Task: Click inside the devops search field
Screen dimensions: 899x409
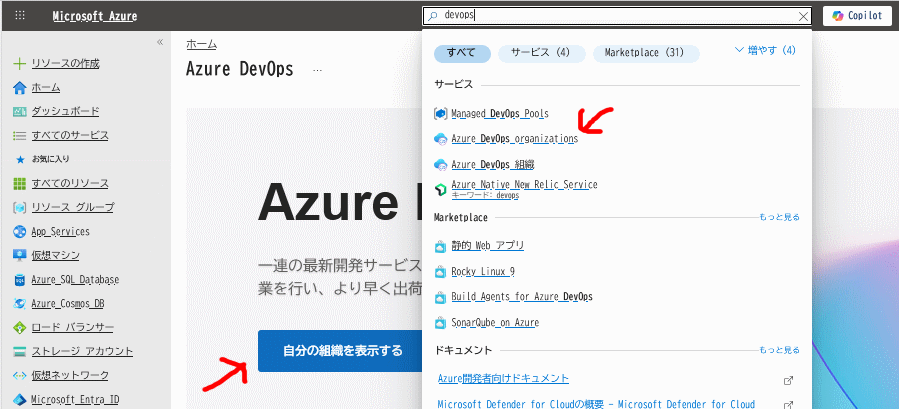Action: click(617, 16)
